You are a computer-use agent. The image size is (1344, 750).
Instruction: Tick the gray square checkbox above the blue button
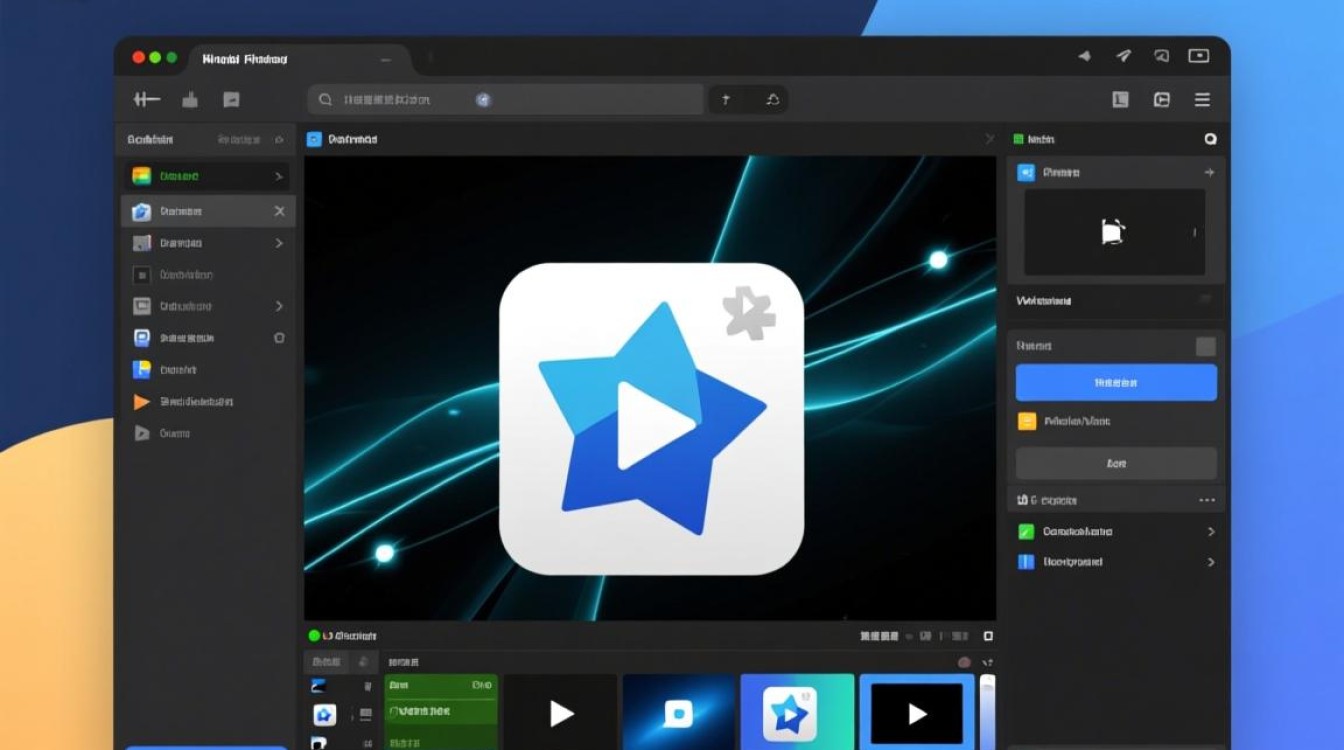[x=1206, y=346]
